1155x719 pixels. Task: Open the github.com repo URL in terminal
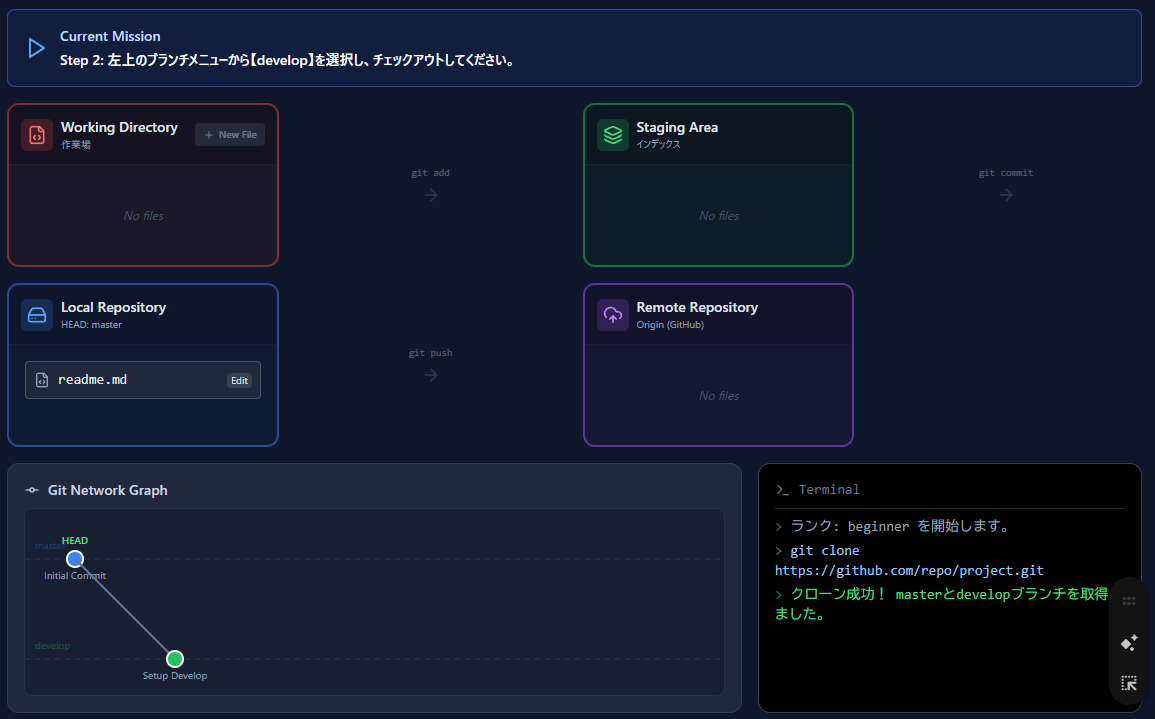click(x=909, y=571)
